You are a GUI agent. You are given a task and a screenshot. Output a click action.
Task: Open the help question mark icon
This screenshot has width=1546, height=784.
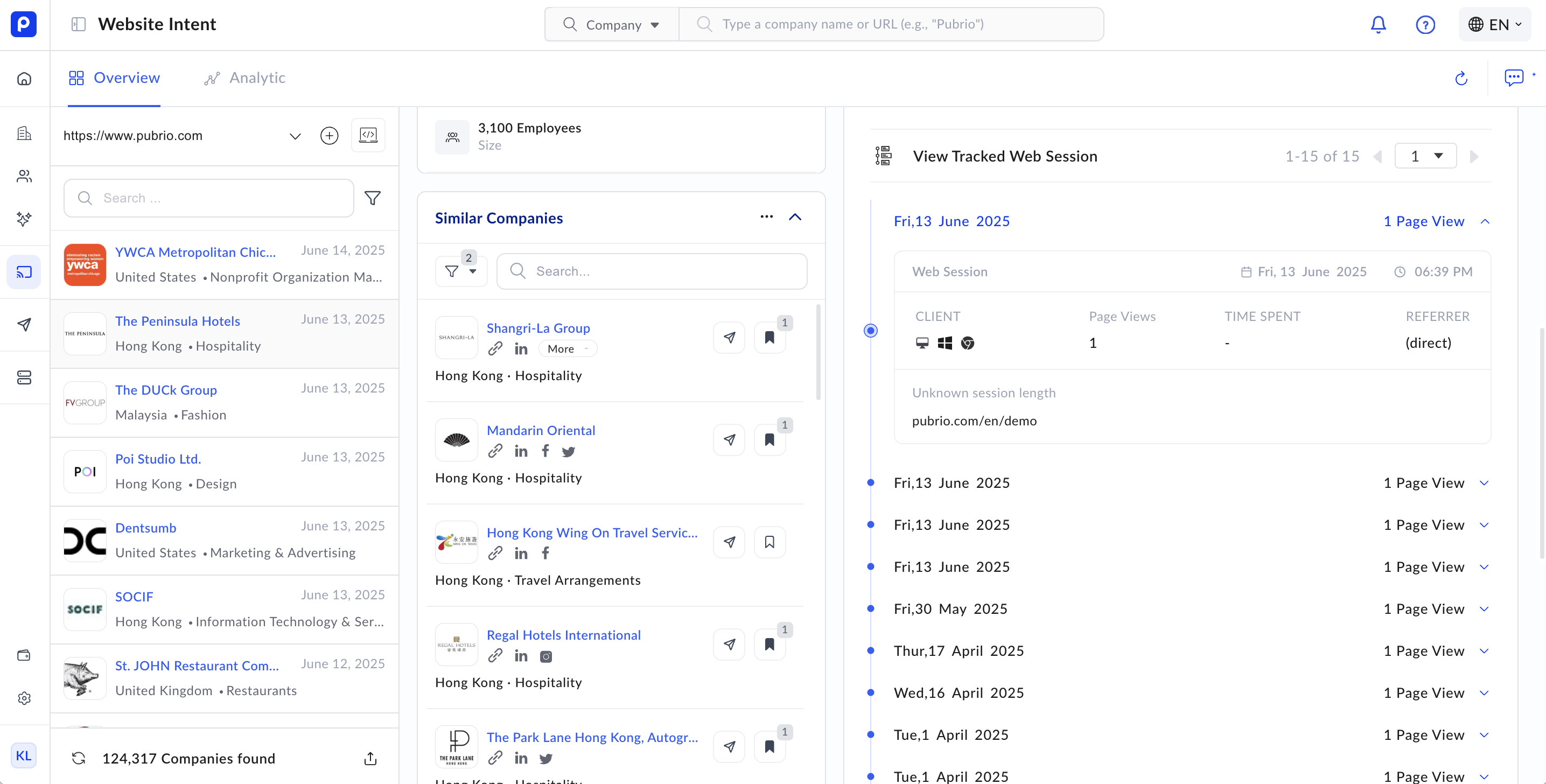[1425, 25]
